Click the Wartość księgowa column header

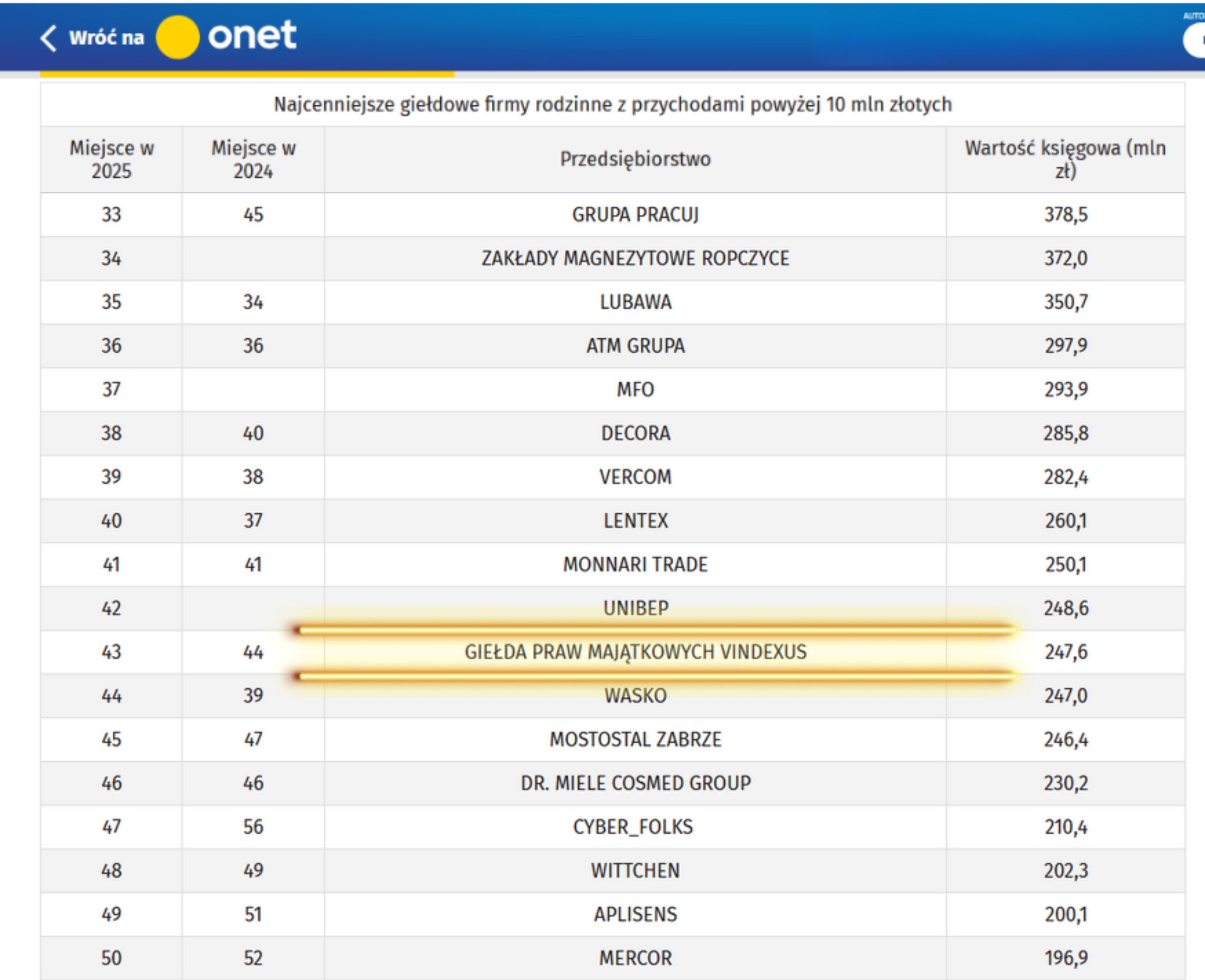coord(1065,159)
